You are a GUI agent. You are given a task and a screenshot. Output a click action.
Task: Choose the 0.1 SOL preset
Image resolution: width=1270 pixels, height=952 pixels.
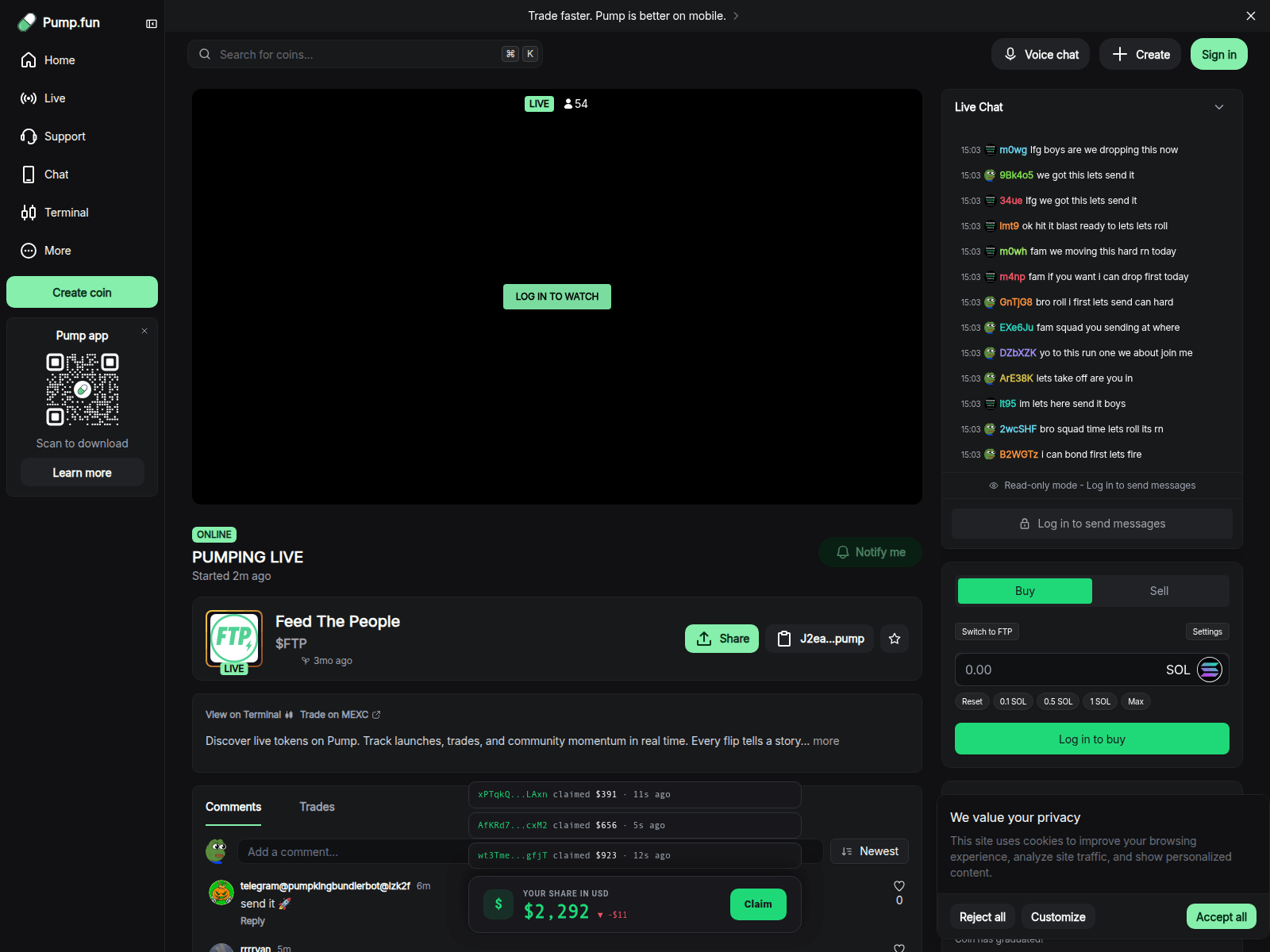1013,701
